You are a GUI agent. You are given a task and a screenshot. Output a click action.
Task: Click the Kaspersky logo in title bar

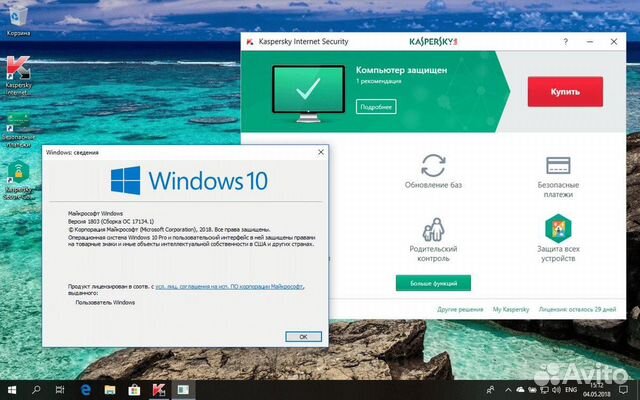pyautogui.click(x=433, y=42)
